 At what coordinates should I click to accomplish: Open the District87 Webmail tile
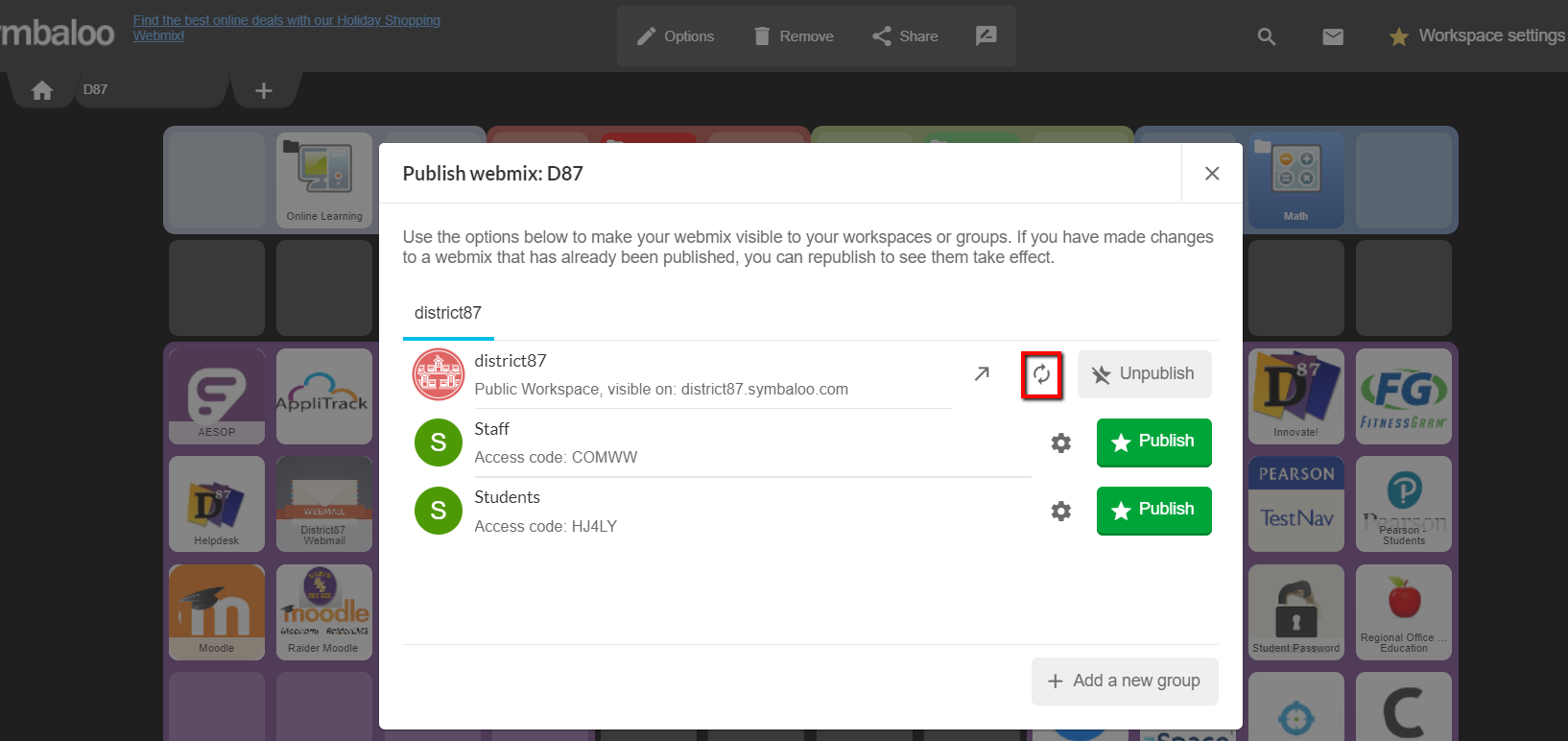point(324,504)
